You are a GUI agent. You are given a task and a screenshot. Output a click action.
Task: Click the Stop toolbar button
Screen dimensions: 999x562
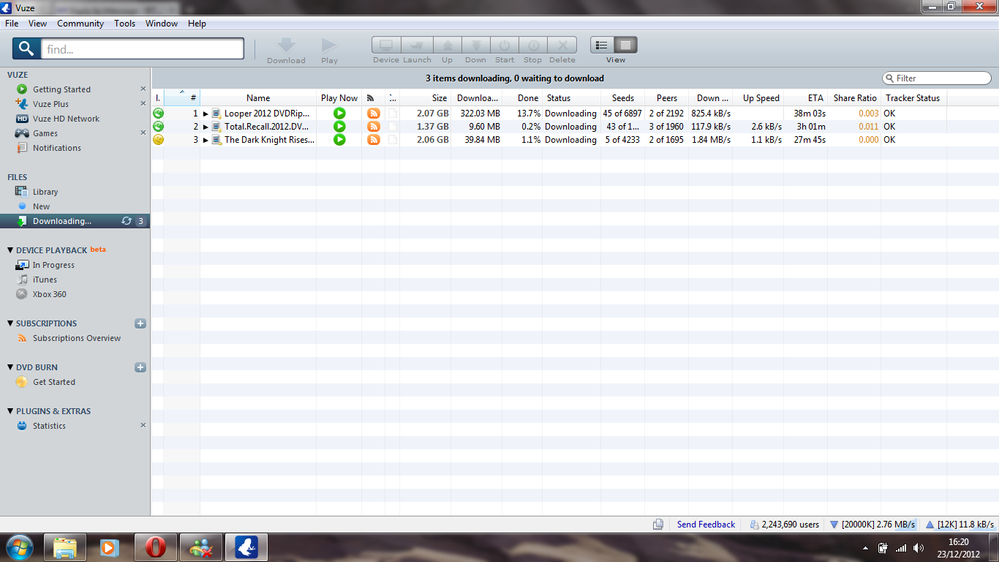click(x=533, y=45)
